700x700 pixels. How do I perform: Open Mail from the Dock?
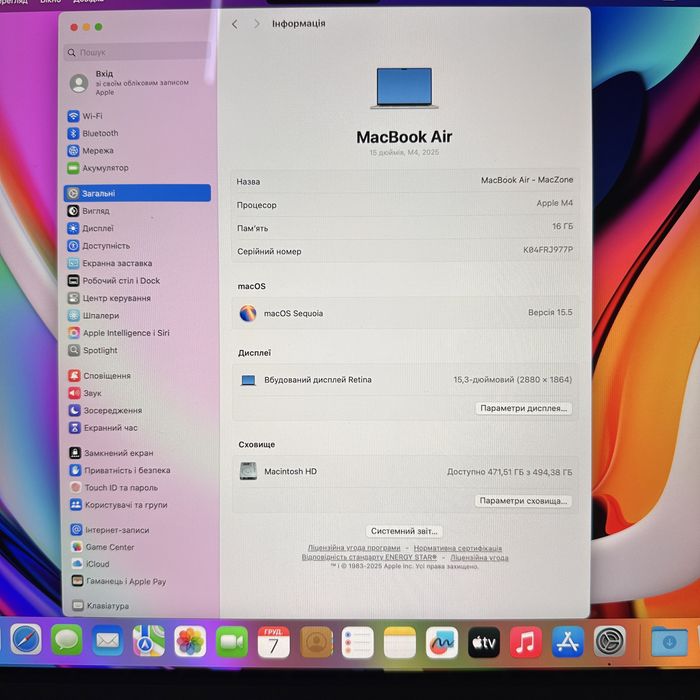(108, 641)
